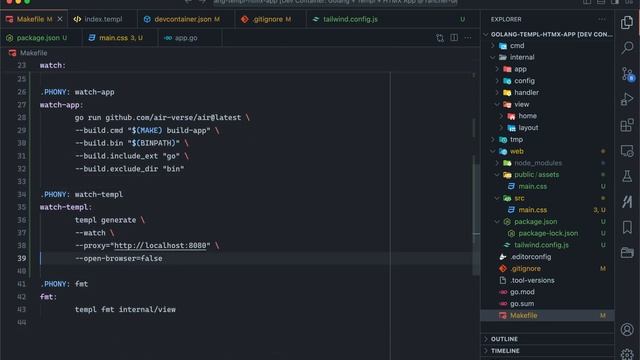Viewport: 640px width, 360px height.
Task: Expand the OUTLINE section
Action: [504, 339]
